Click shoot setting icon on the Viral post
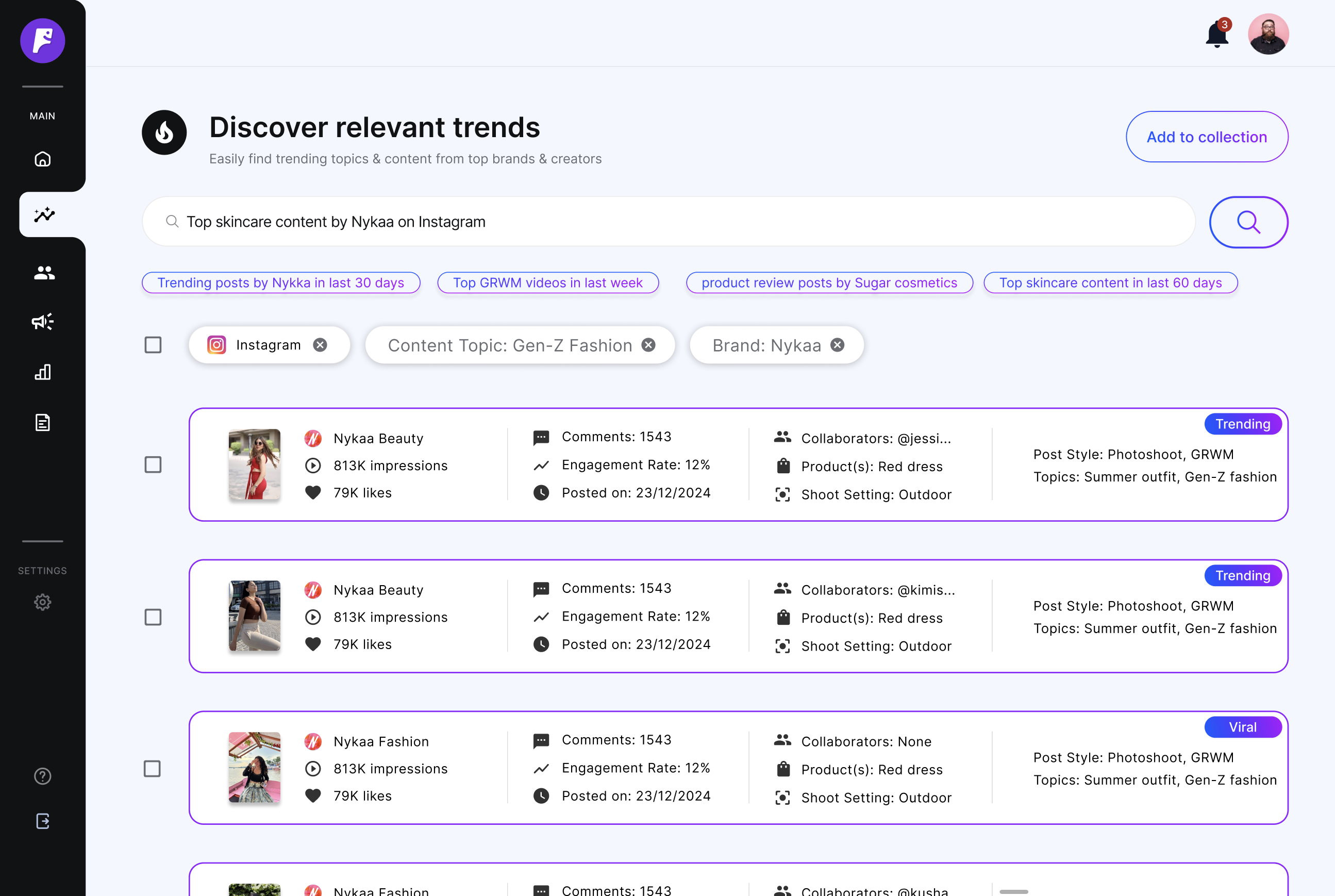Screen dimensions: 1335x896 point(782,797)
